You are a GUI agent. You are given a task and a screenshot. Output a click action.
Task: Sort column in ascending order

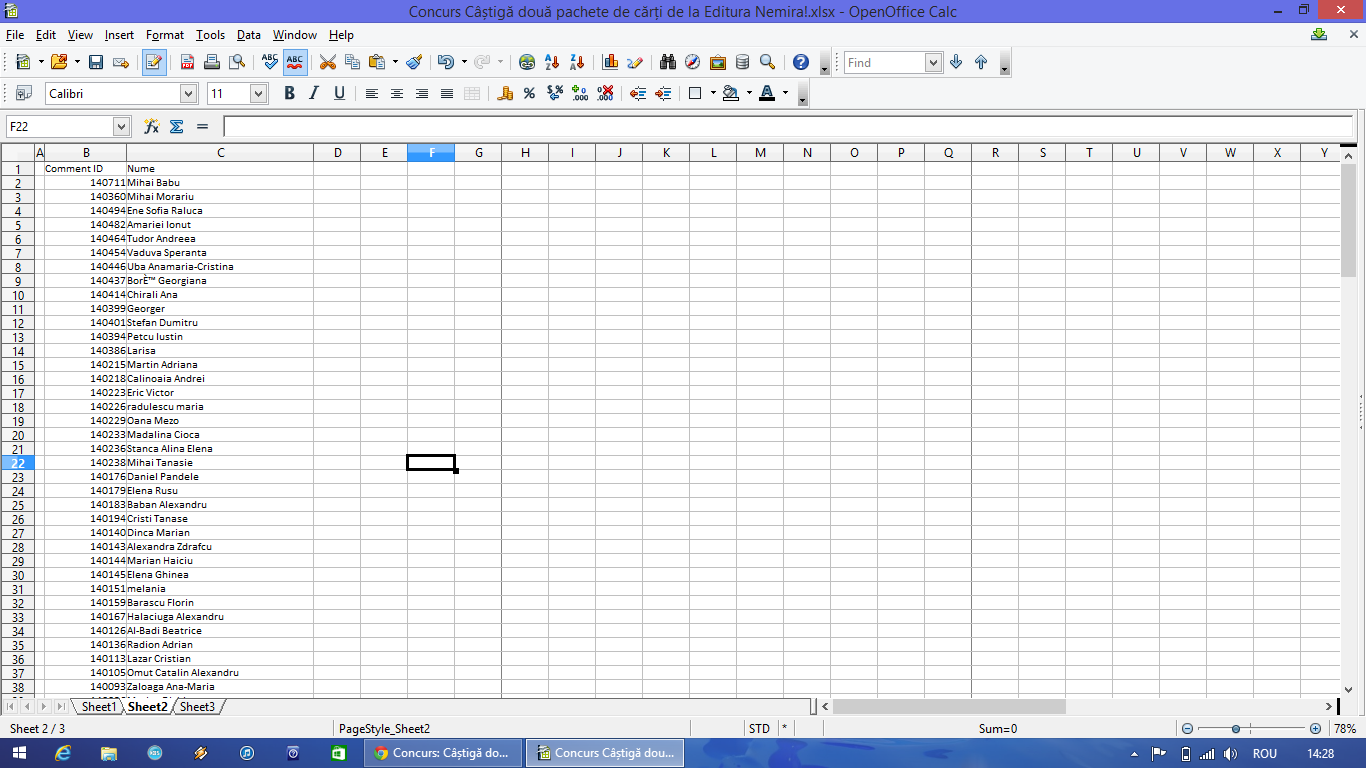coord(552,62)
